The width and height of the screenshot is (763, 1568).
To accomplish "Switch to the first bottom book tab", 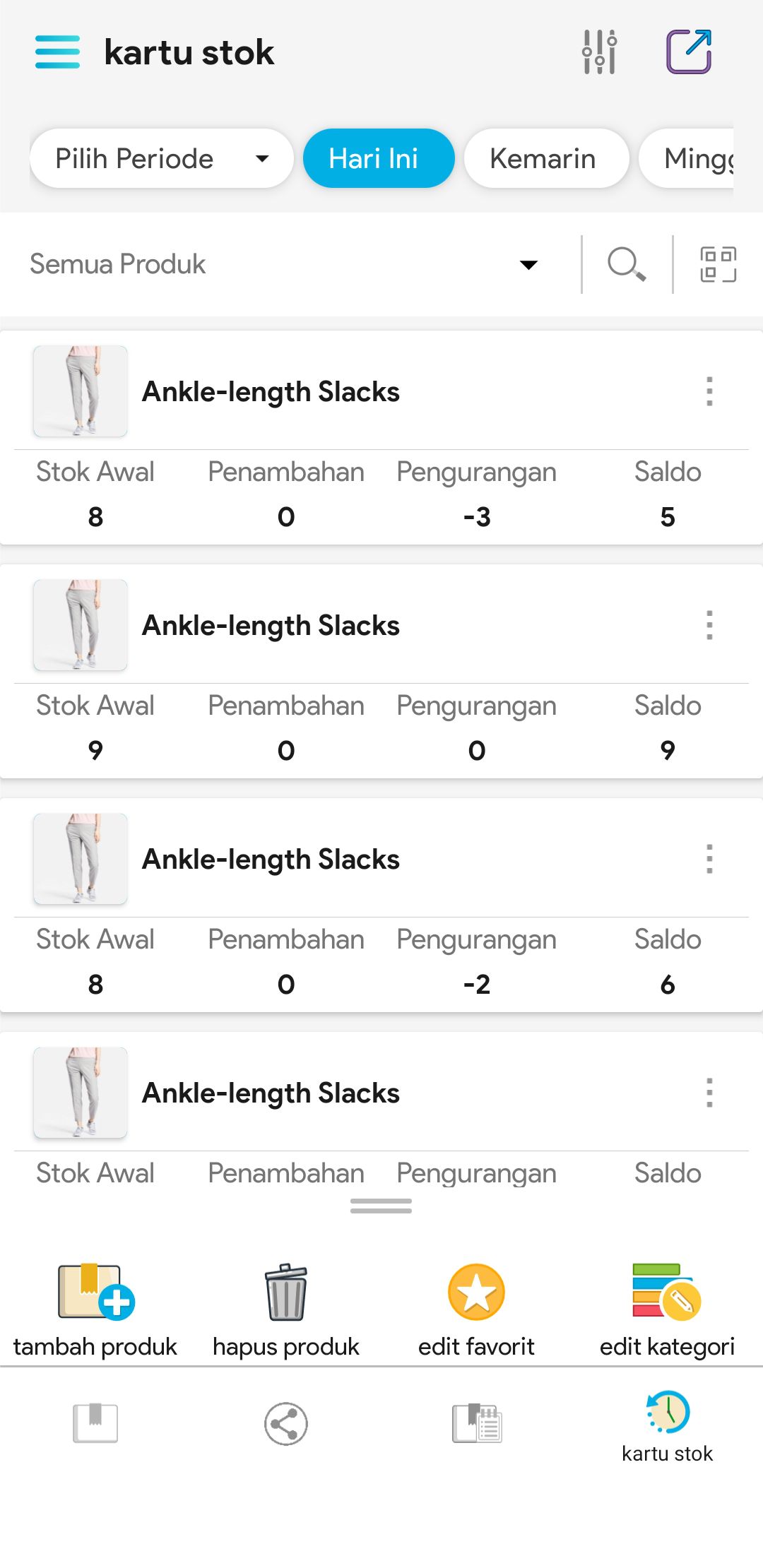I will [x=95, y=1423].
